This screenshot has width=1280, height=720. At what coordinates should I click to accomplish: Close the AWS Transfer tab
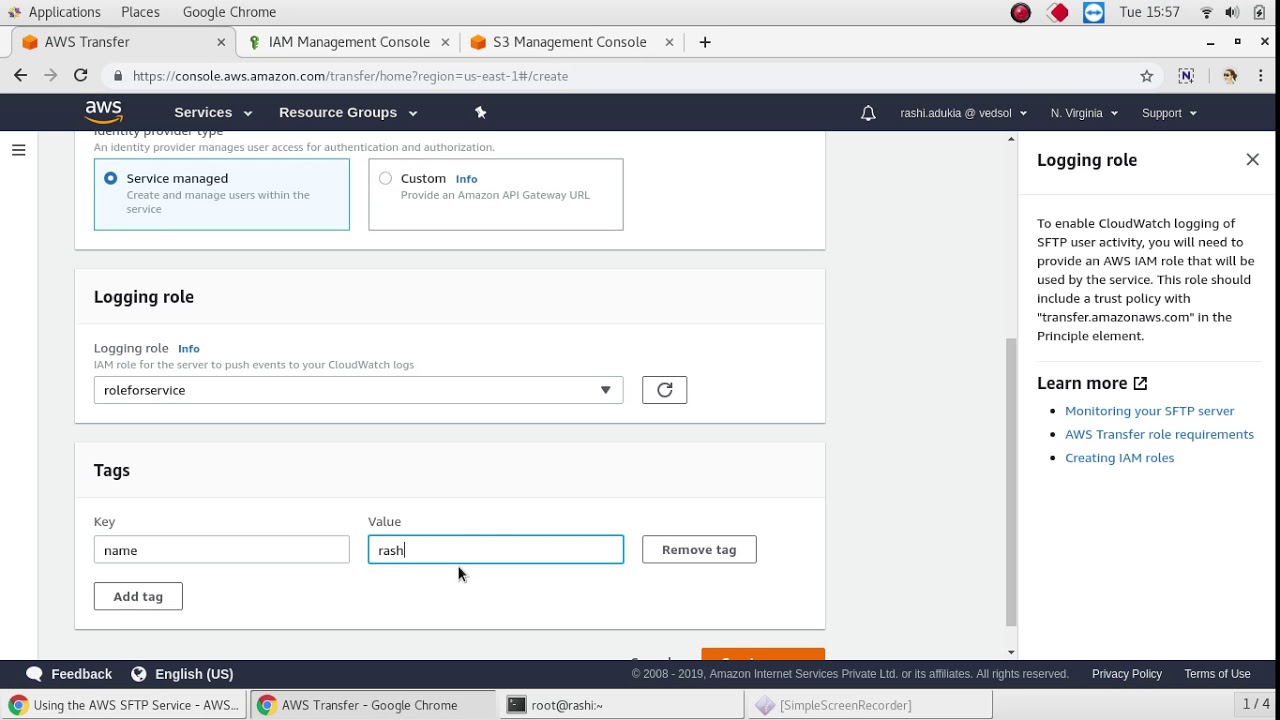point(221,42)
